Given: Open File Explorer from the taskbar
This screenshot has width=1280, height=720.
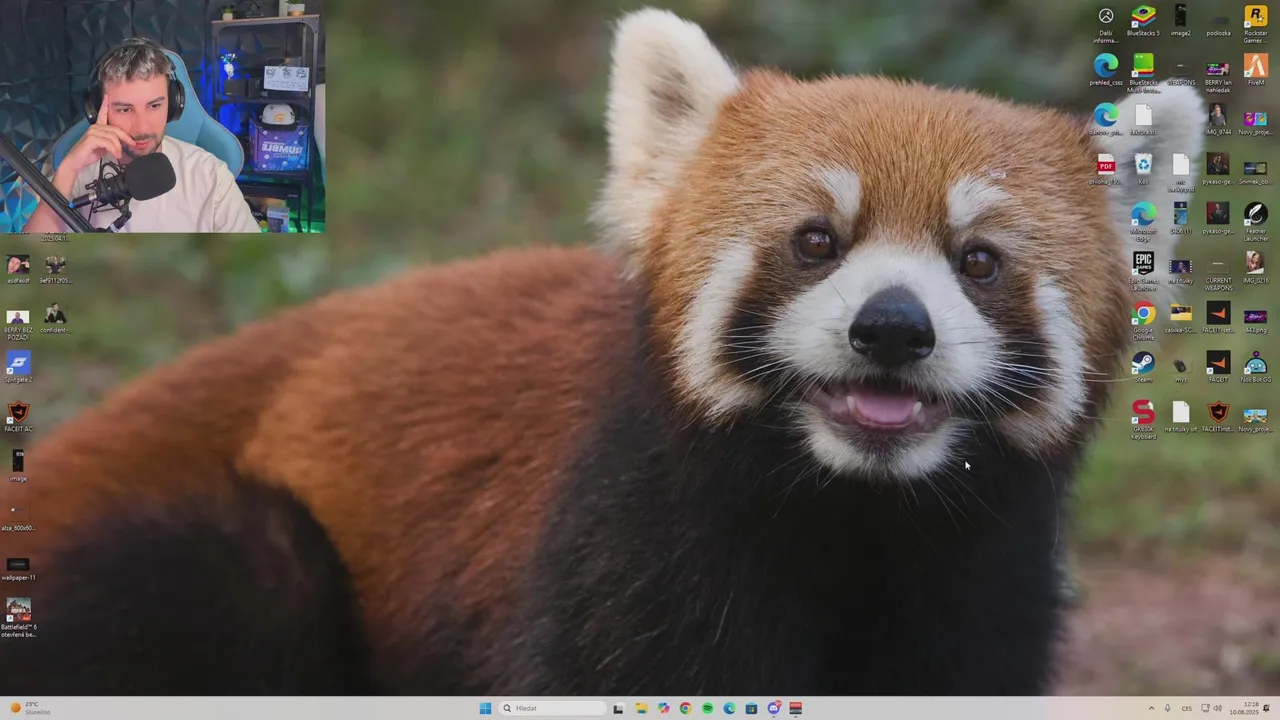Looking at the screenshot, I should [641, 708].
